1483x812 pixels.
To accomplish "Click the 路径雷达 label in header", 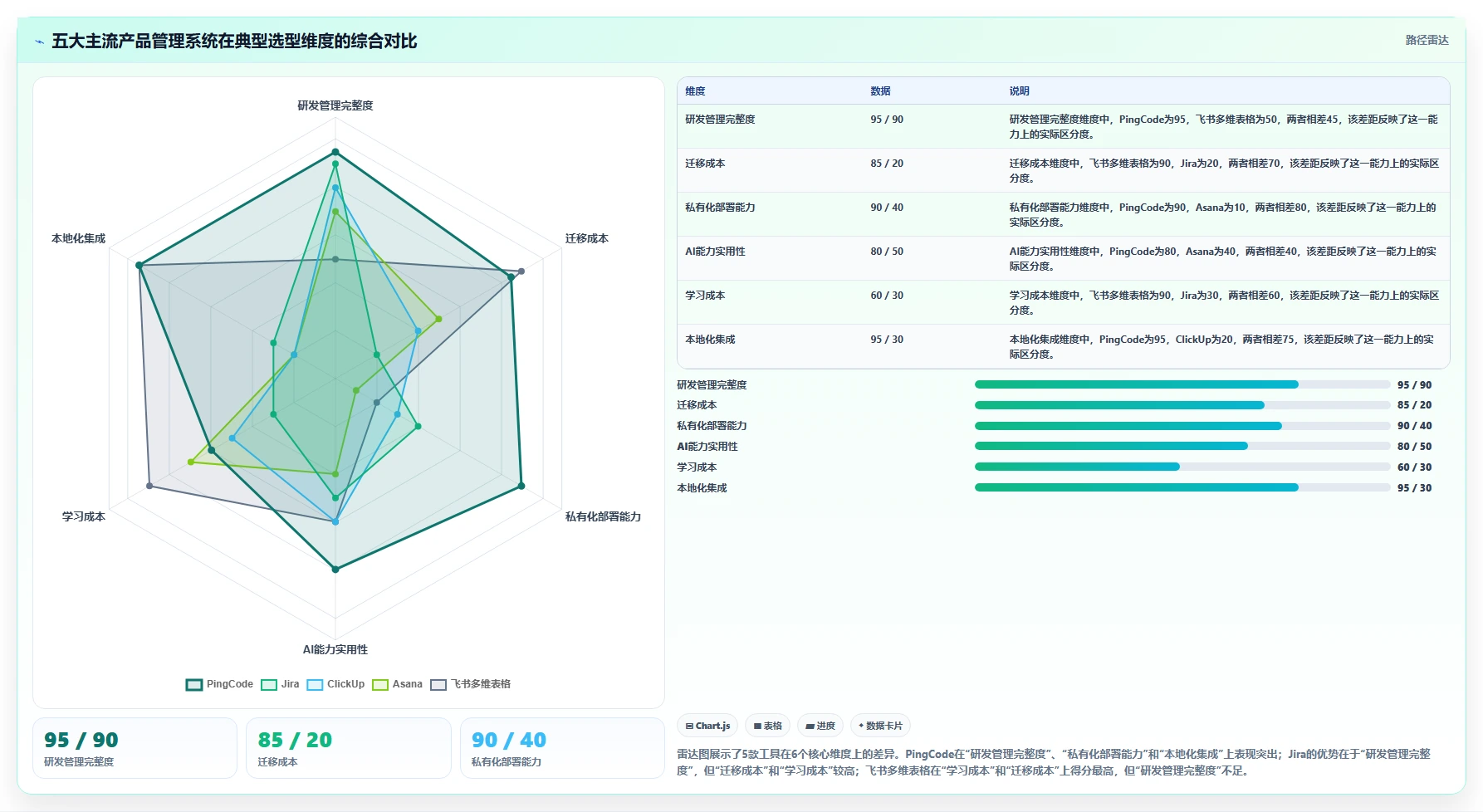I will coord(1427,40).
